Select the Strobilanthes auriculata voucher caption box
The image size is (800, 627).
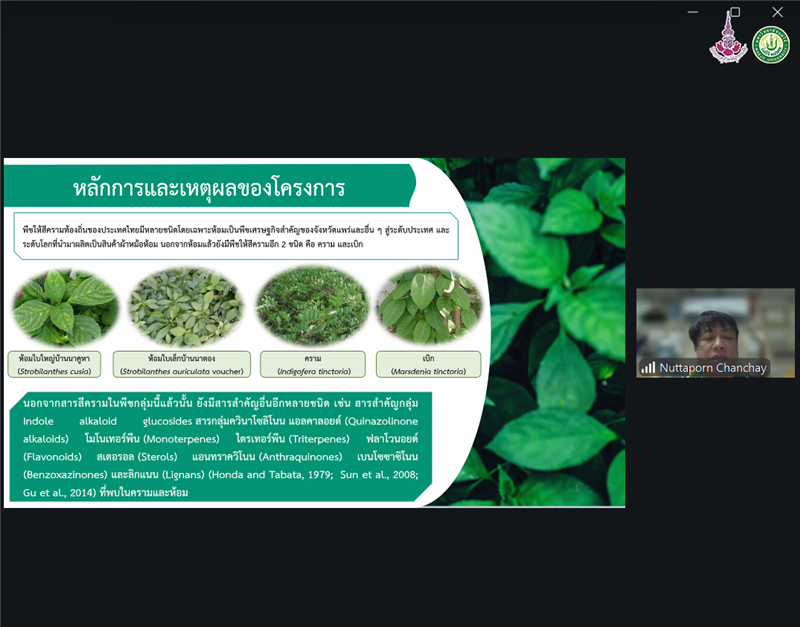[182, 364]
